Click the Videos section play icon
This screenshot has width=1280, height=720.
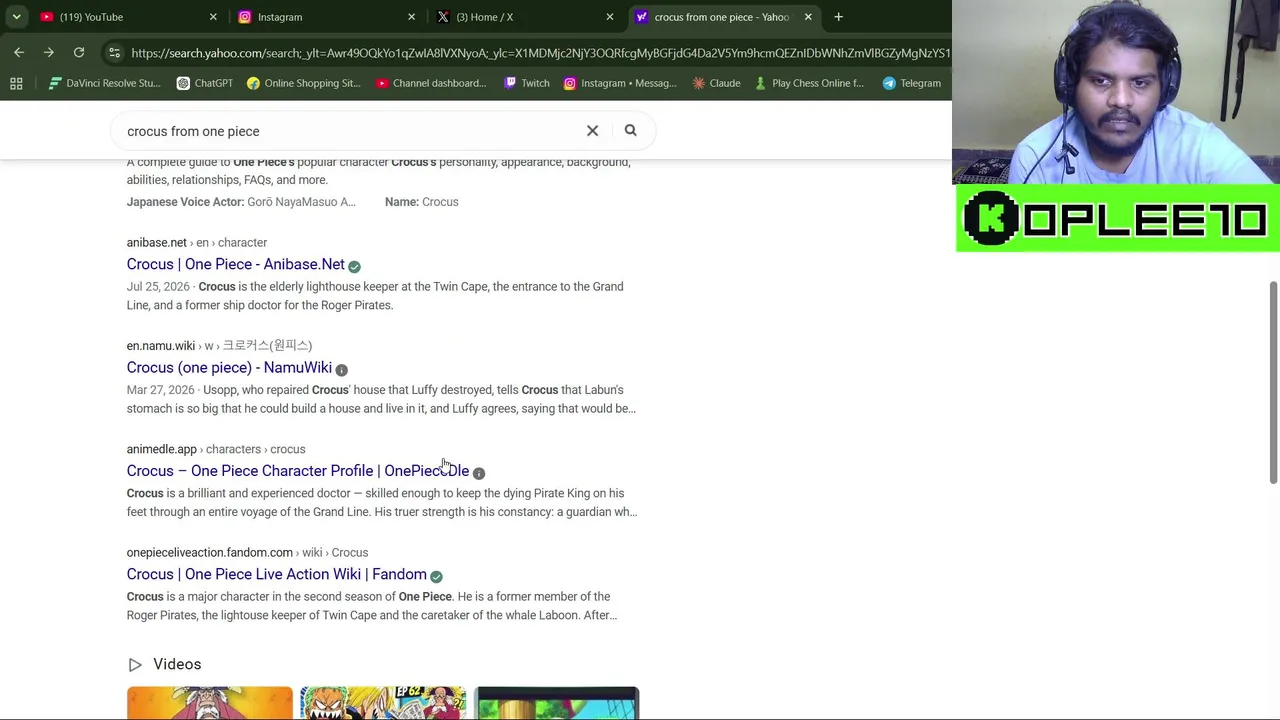(x=135, y=665)
